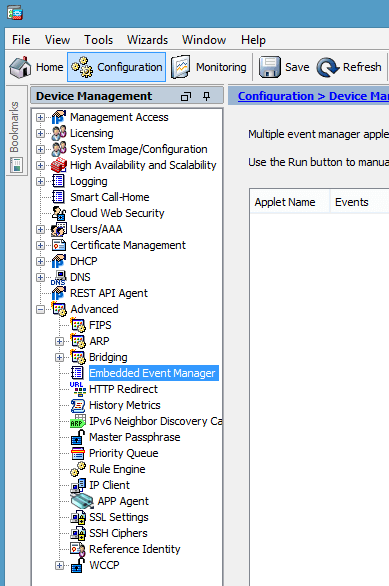This screenshot has height=586, width=389.
Task: Pin the Device Management panel
Action: click(206, 96)
